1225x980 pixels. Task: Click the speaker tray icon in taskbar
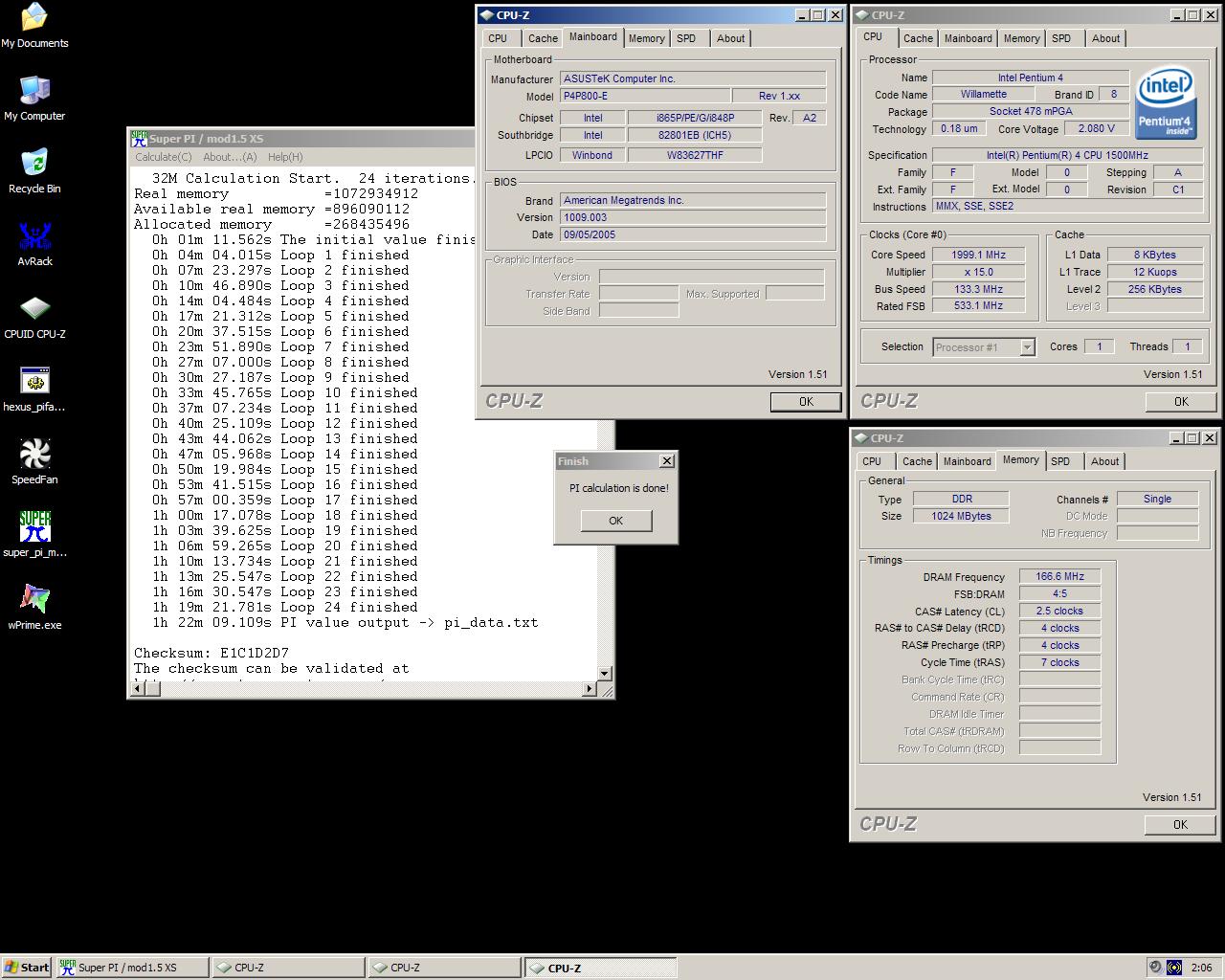click(x=1155, y=968)
